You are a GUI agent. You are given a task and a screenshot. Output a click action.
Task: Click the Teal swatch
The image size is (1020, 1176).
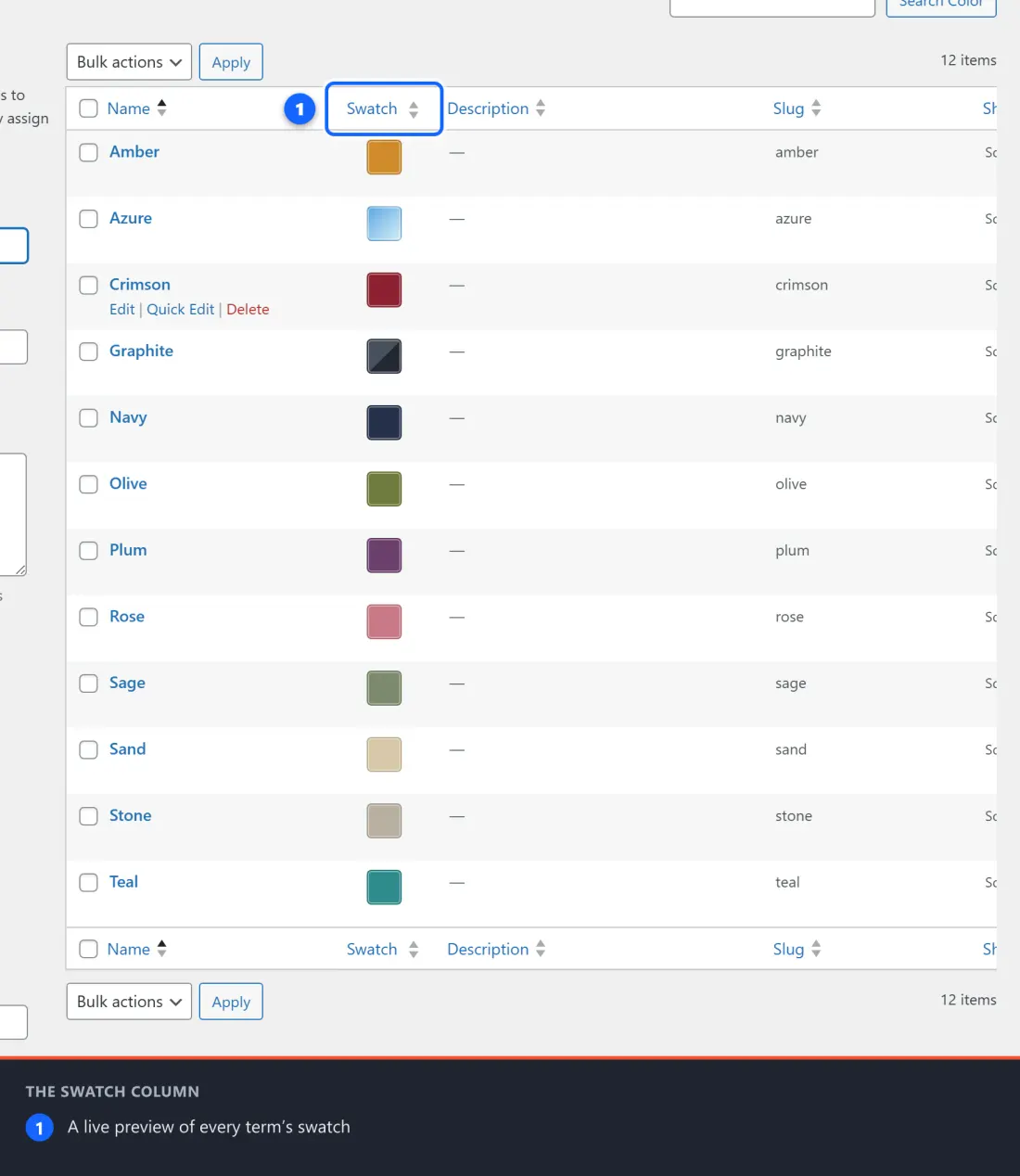click(x=384, y=887)
